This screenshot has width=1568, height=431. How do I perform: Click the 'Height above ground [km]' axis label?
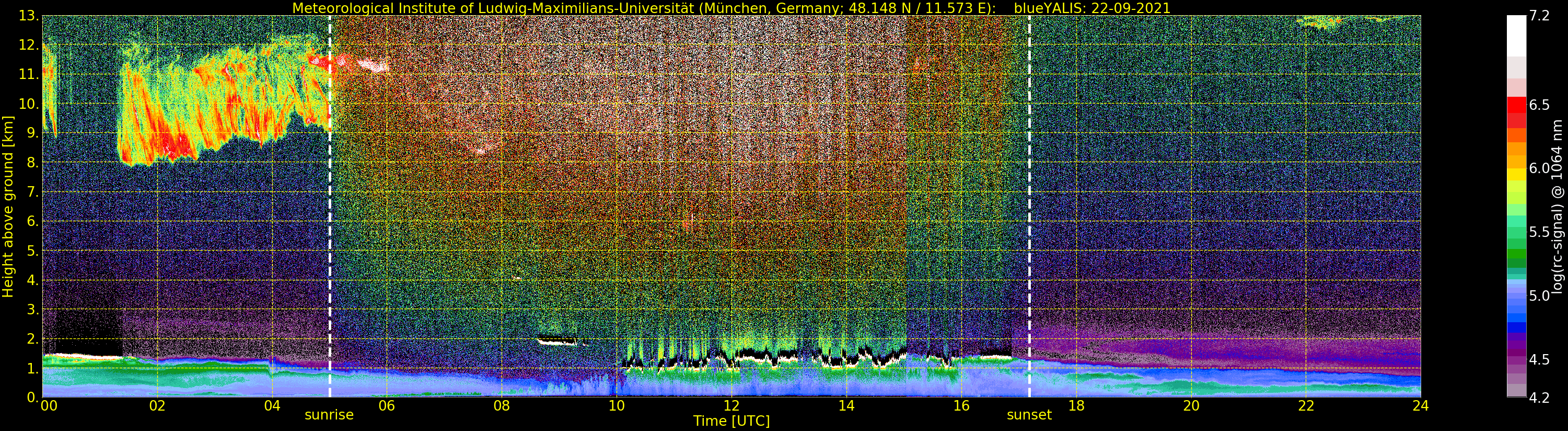click(8, 206)
